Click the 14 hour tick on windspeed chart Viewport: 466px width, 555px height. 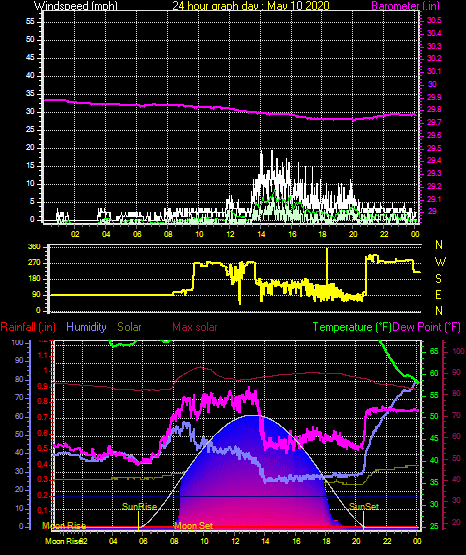pos(261,234)
